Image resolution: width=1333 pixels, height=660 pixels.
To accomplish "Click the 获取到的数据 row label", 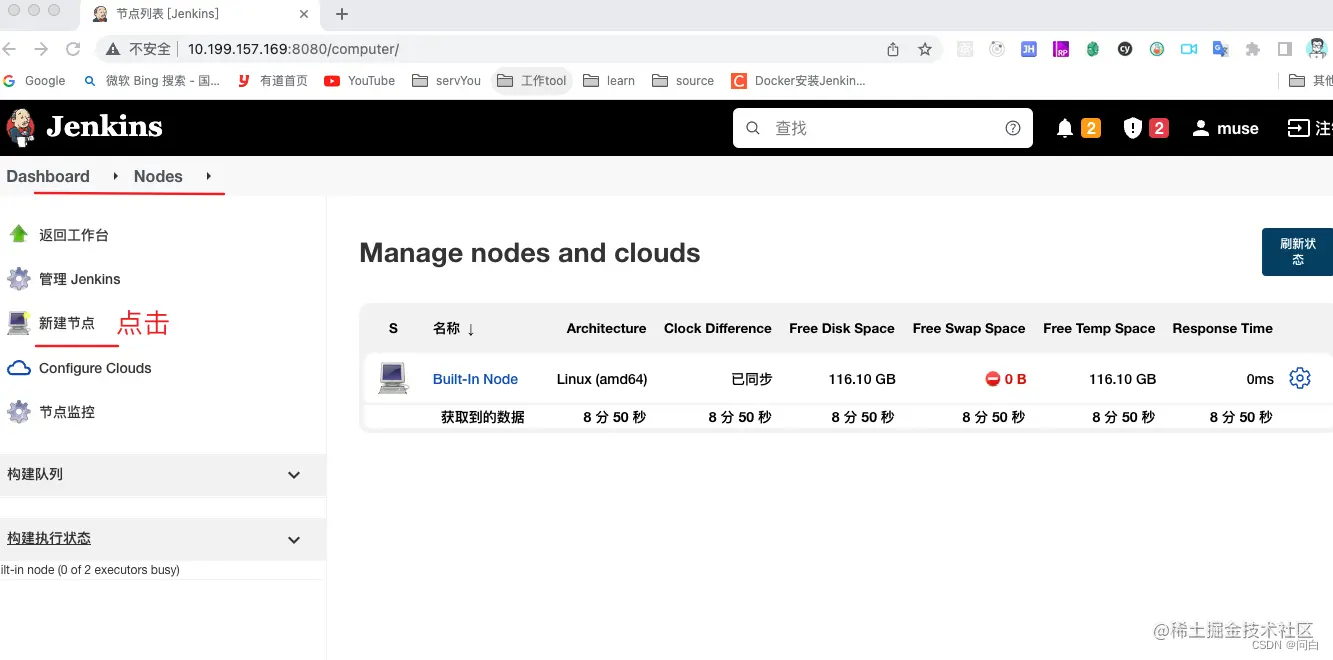I will (482, 417).
